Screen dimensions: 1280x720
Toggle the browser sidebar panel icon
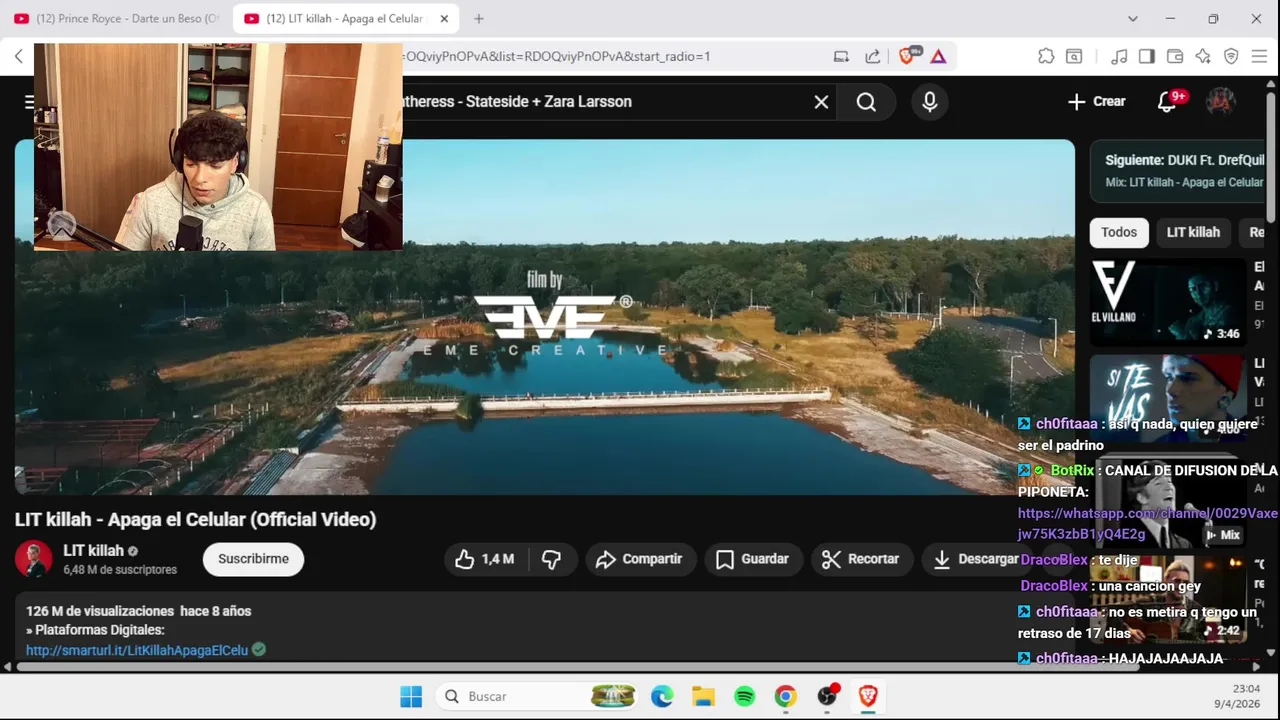(x=1147, y=56)
